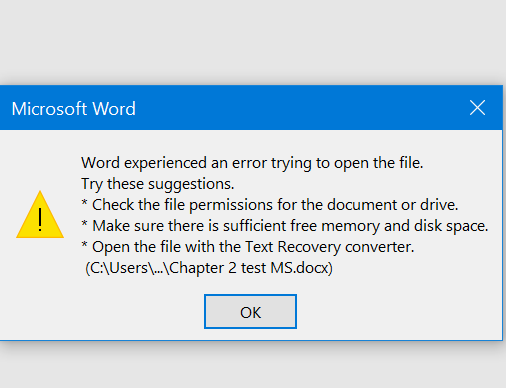Click the 'Check the file permissions' suggestion

[x=275, y=205]
